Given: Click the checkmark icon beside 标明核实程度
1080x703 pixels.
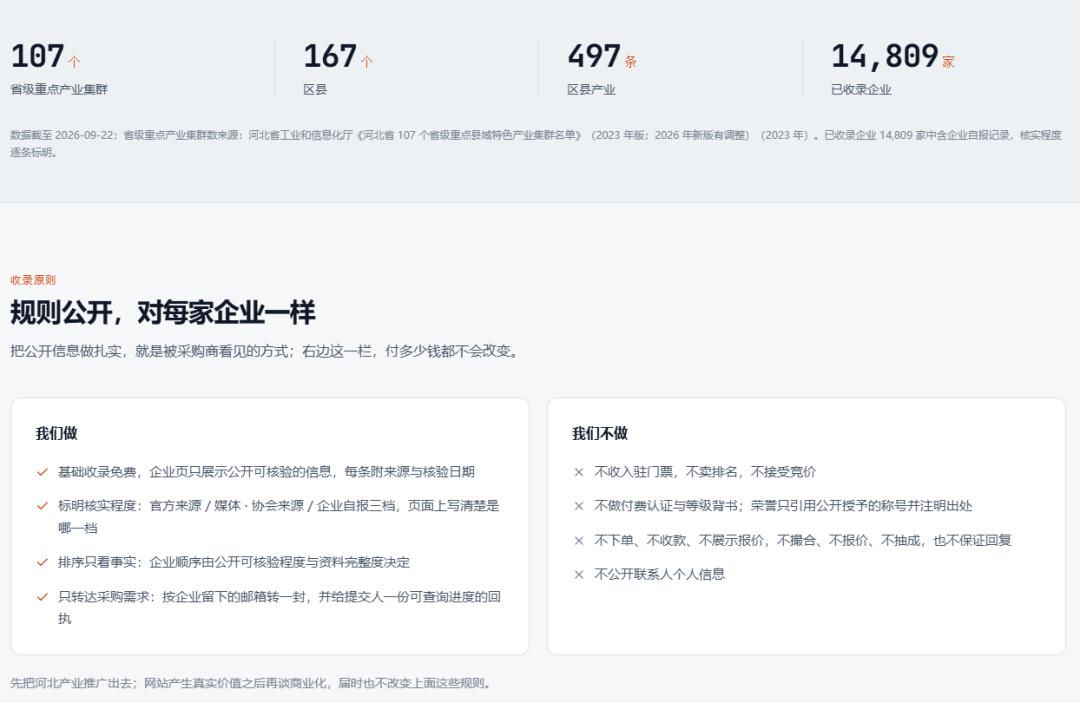Looking at the screenshot, I should coord(42,506).
